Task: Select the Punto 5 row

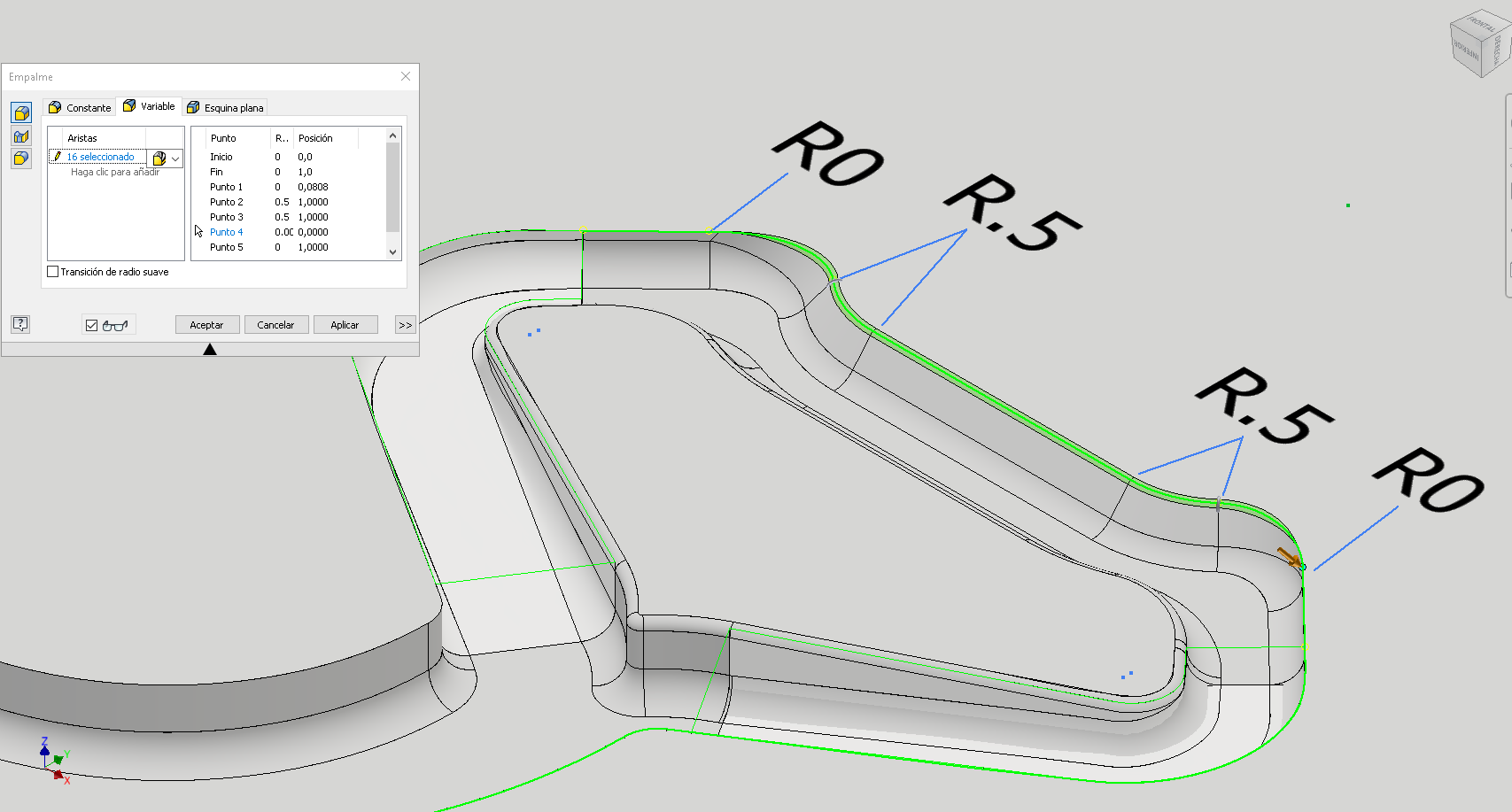Action: click(x=289, y=247)
